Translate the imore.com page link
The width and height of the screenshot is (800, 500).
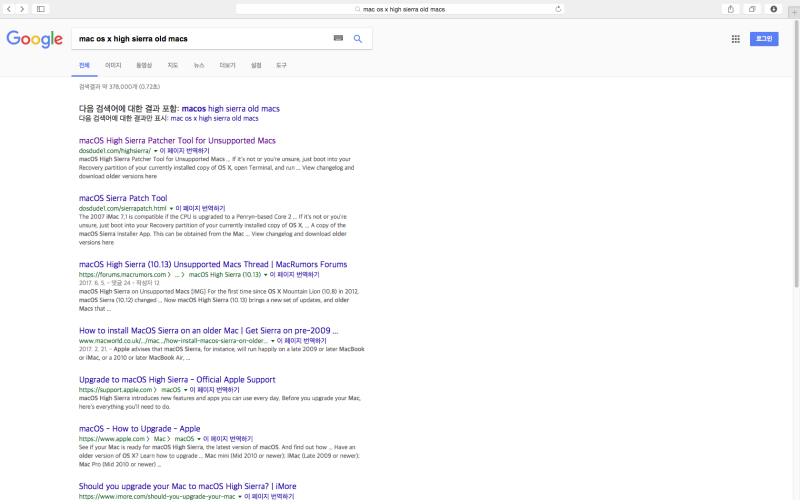(268, 496)
